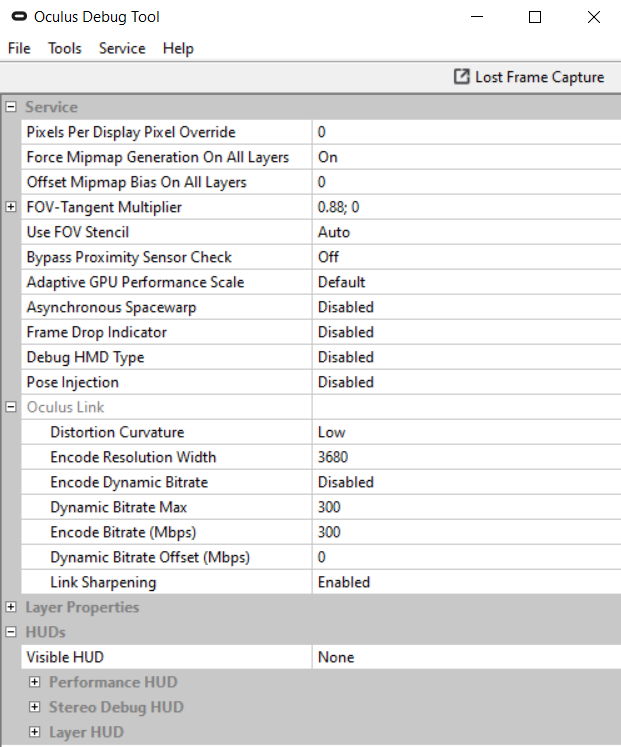This screenshot has height=747, width=621.
Task: Click the Oculus logo in title bar
Action: pyautogui.click(x=19, y=17)
